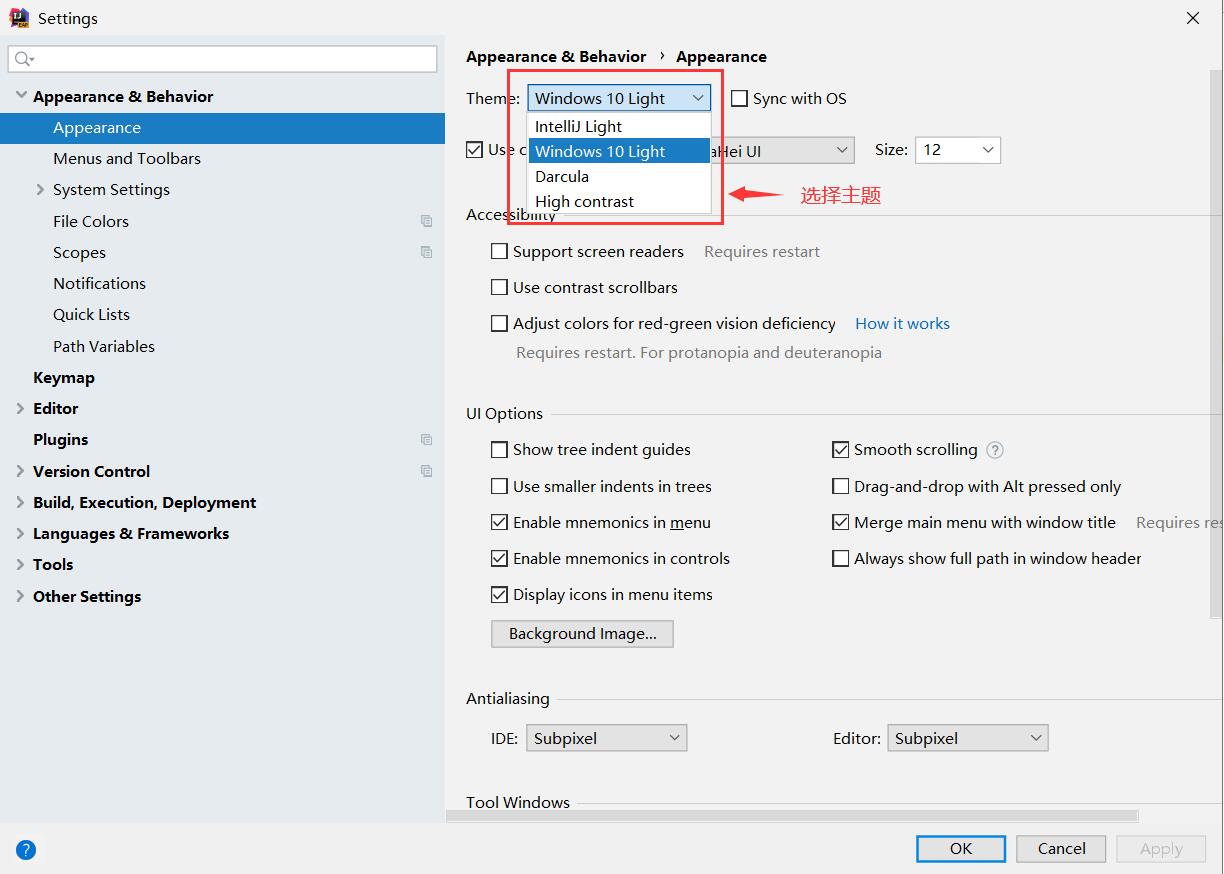The height and width of the screenshot is (874, 1224).
Task: Expand the Editor tree node
Action: pyautogui.click(x=21, y=408)
